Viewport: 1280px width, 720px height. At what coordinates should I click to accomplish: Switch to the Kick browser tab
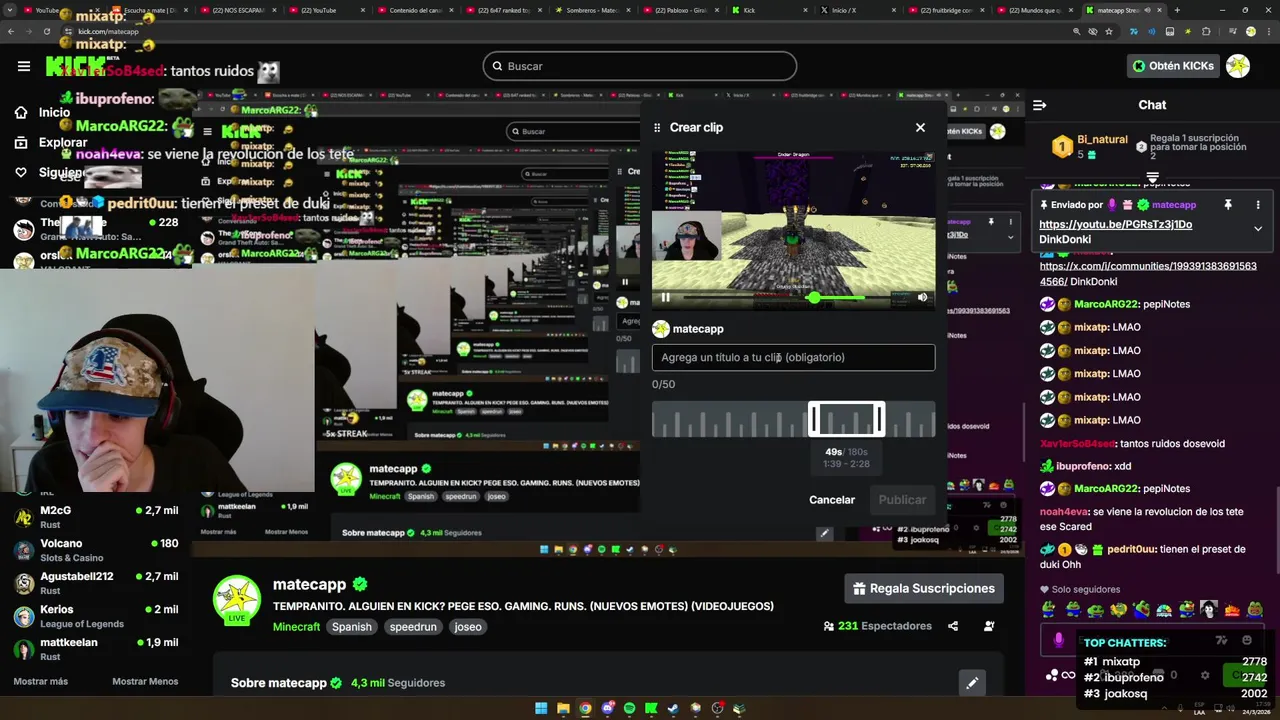tap(770, 10)
